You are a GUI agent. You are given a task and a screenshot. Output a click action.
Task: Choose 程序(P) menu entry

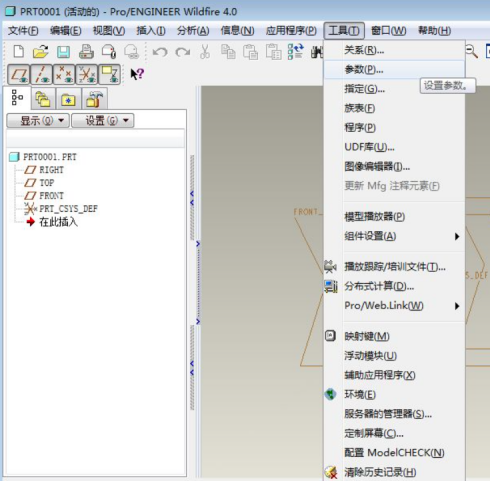tap(394, 128)
